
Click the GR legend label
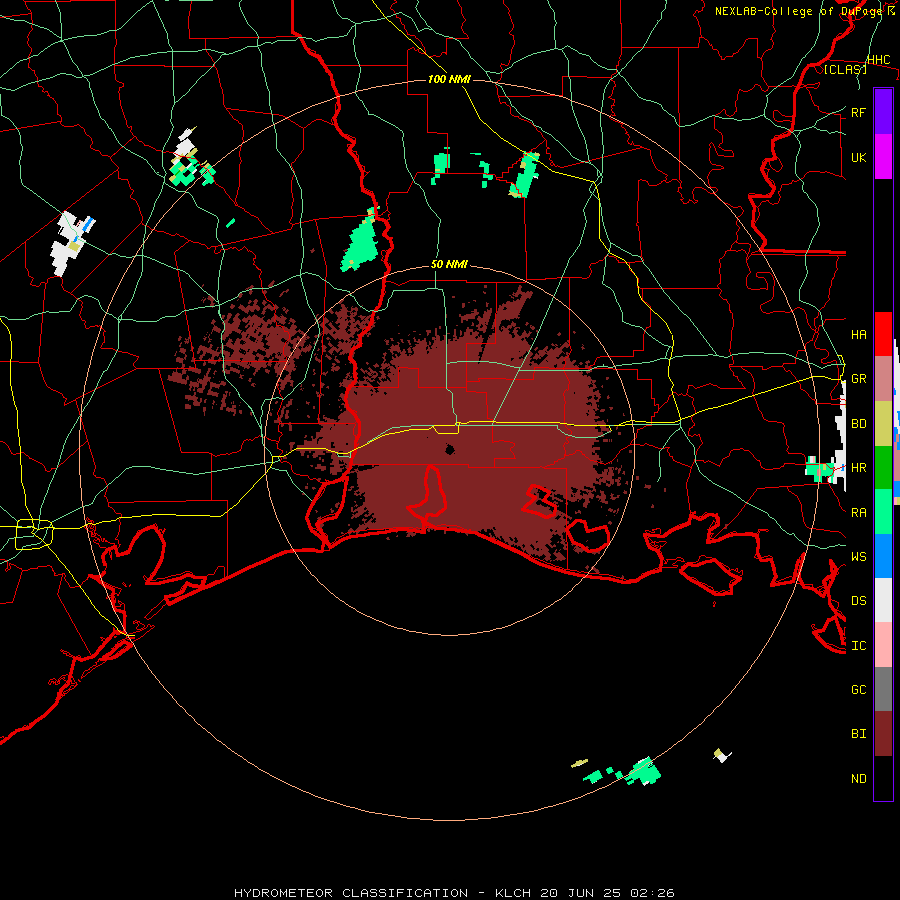(858, 379)
